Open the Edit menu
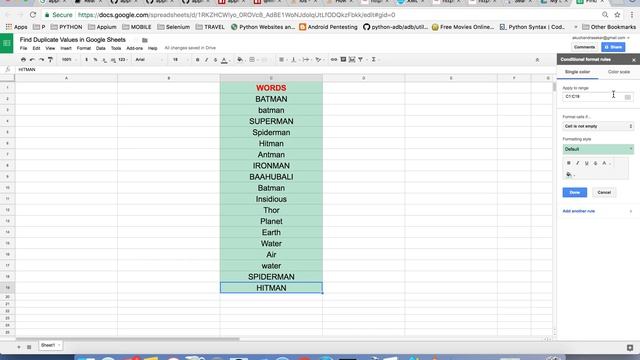 (x=36, y=48)
